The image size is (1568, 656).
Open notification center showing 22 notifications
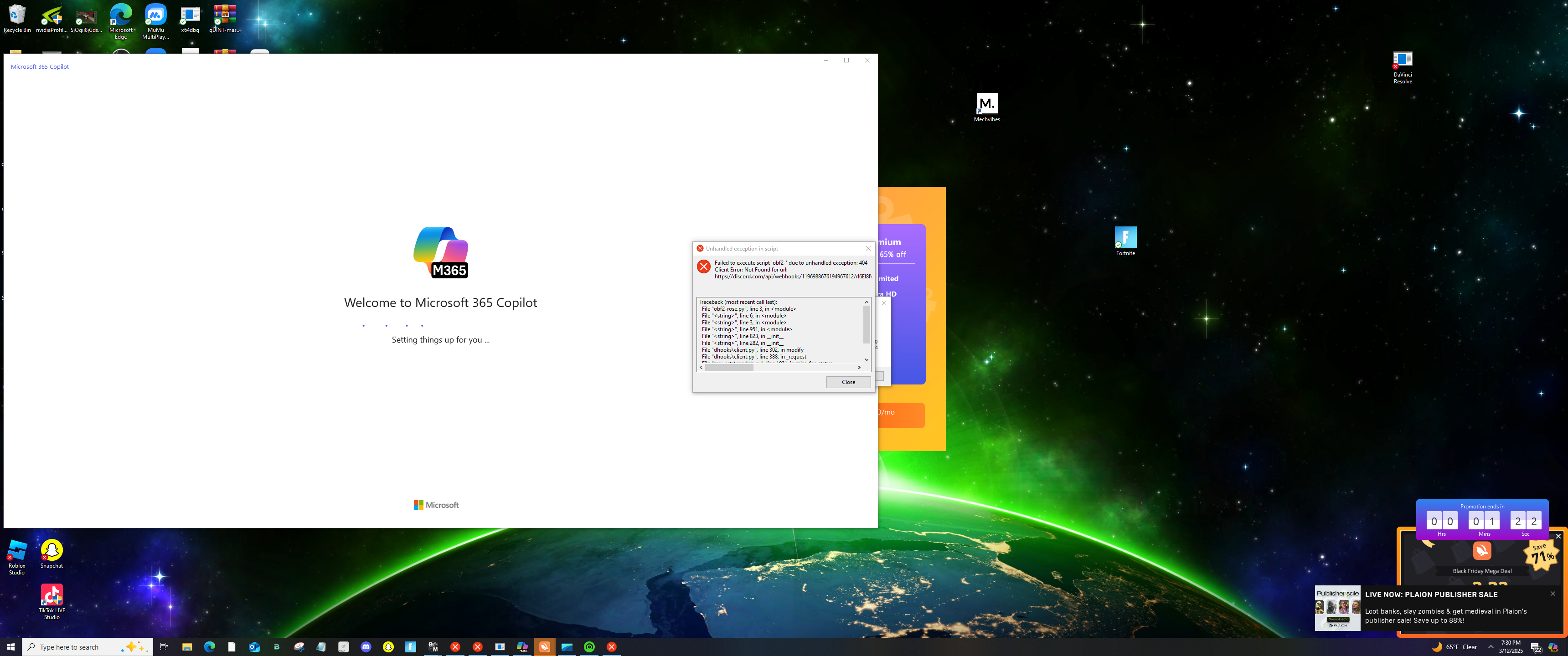click(1536, 647)
